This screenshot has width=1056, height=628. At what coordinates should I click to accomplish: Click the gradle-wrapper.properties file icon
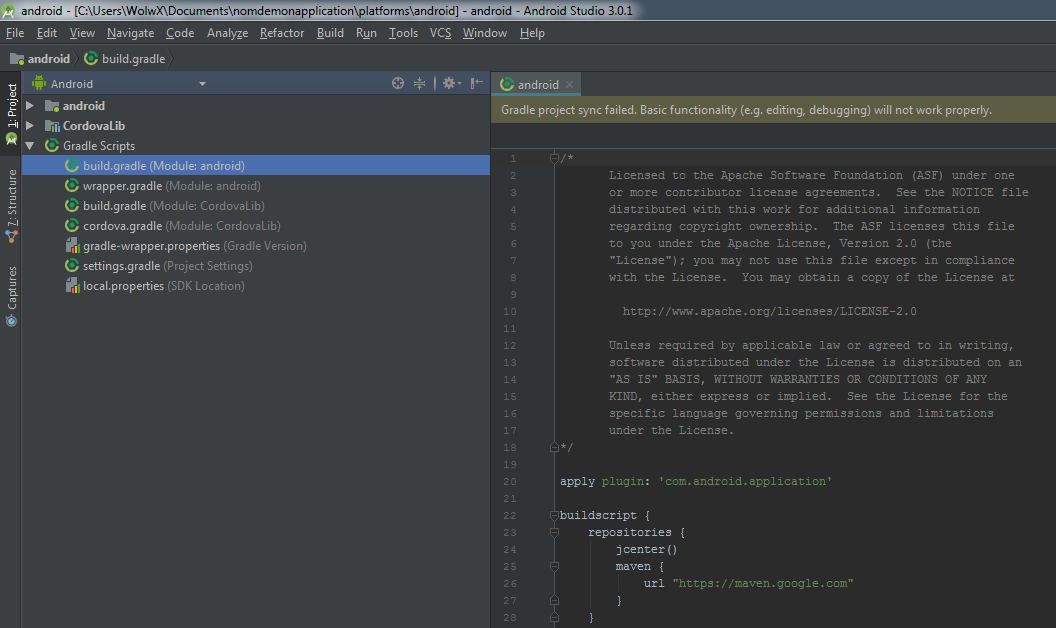pyautogui.click(x=72, y=246)
